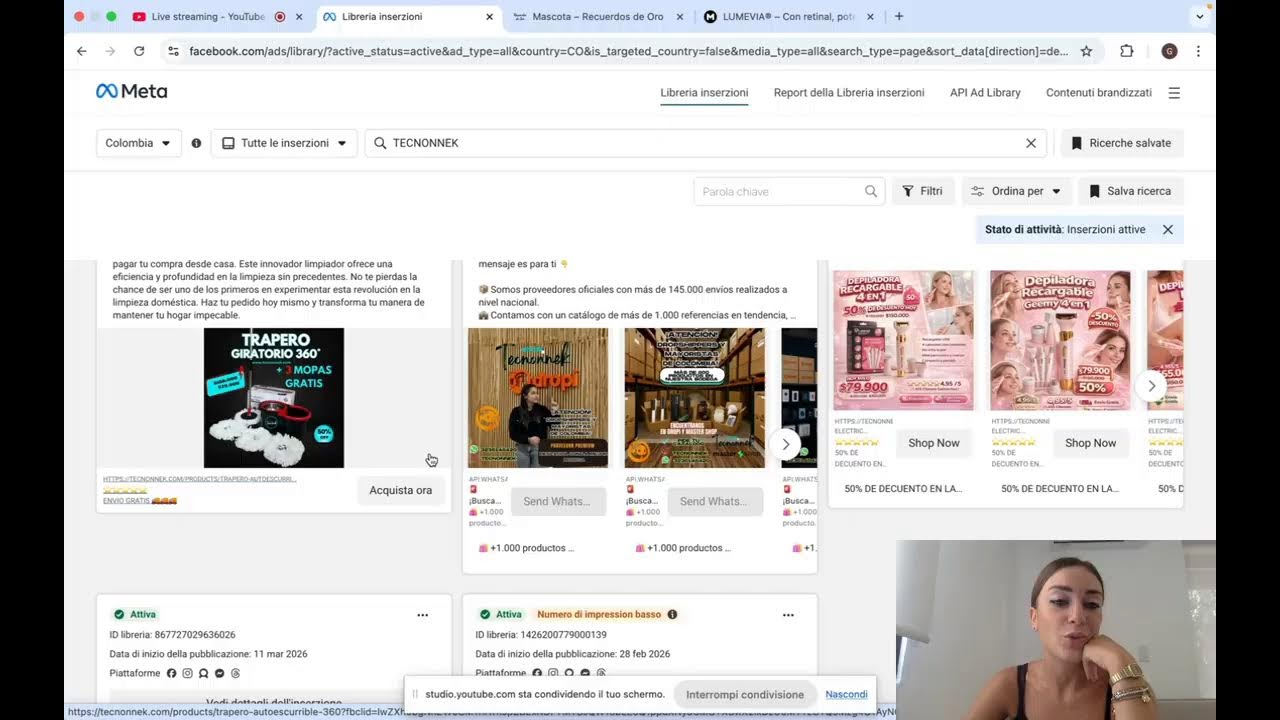Open the Colombia country dropdown
Viewport: 1280px width, 720px height.
(139, 143)
